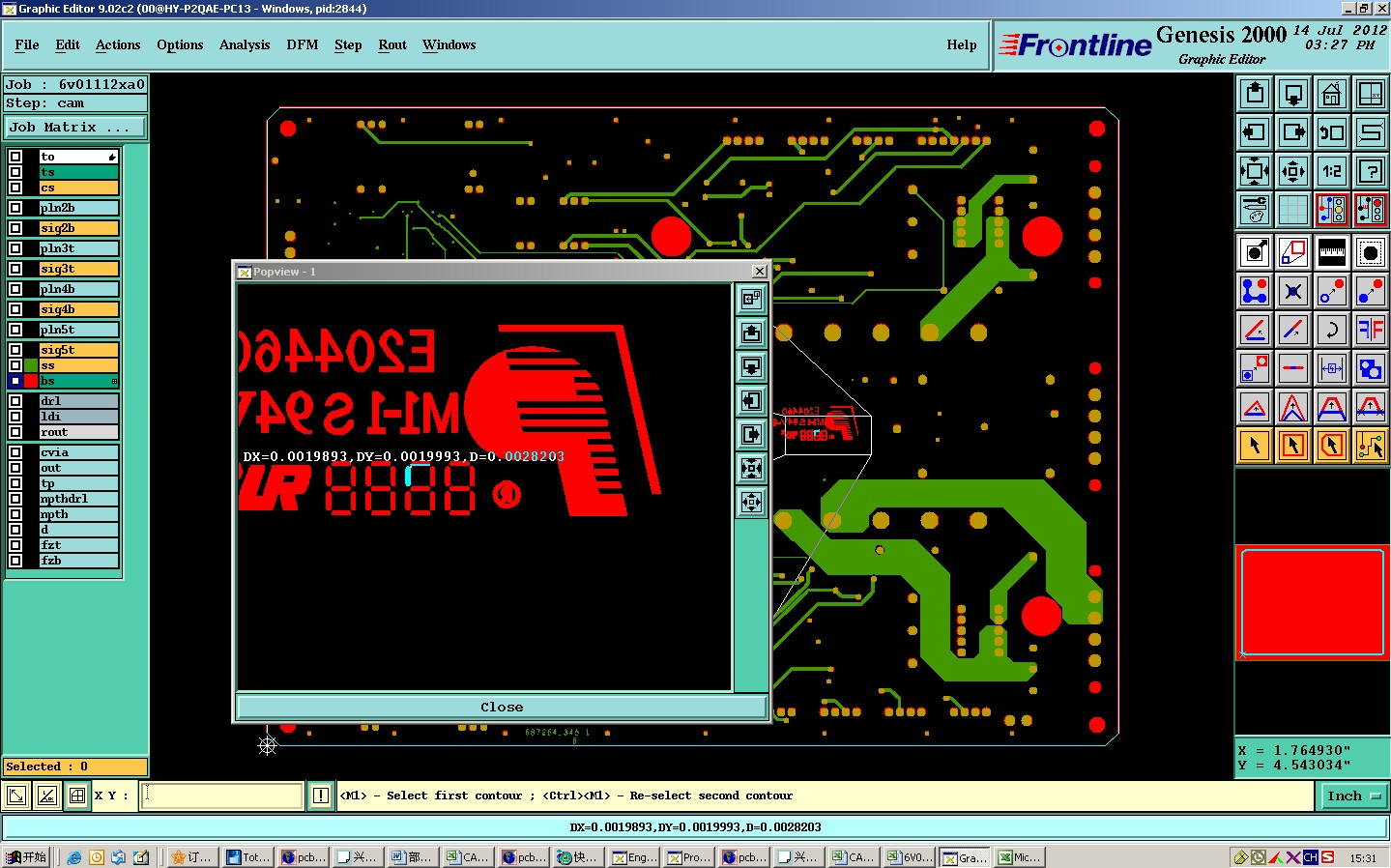Click the Job Matrix ... button
This screenshot has width=1391, height=868.
tap(76, 128)
